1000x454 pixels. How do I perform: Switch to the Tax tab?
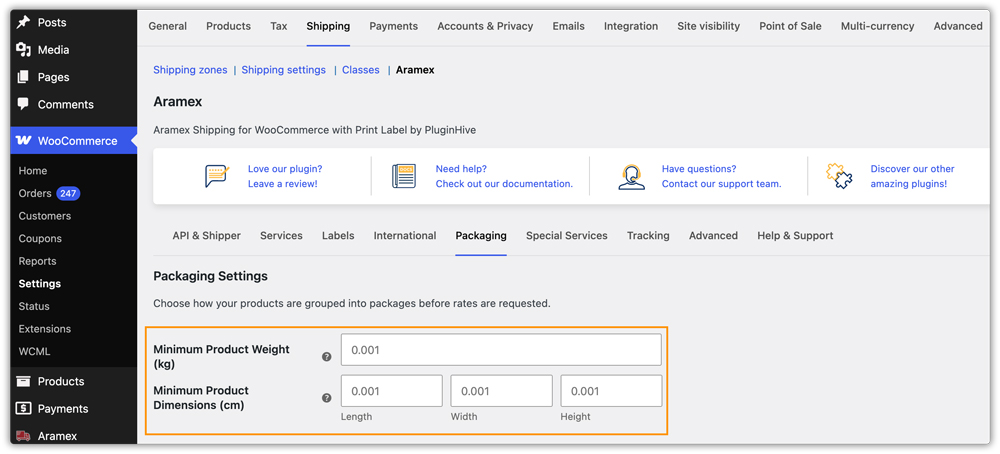(279, 26)
